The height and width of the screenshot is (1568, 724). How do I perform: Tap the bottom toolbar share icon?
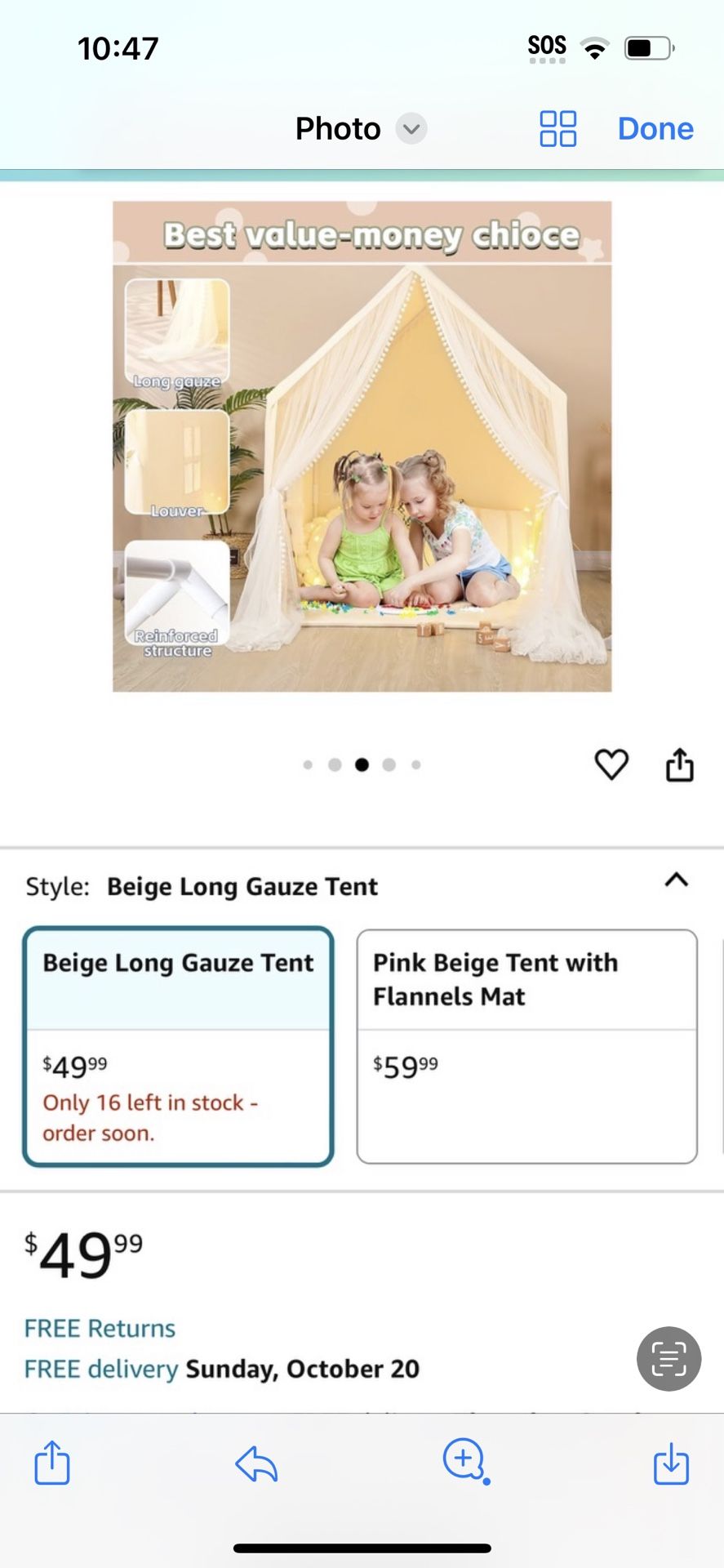52,1462
